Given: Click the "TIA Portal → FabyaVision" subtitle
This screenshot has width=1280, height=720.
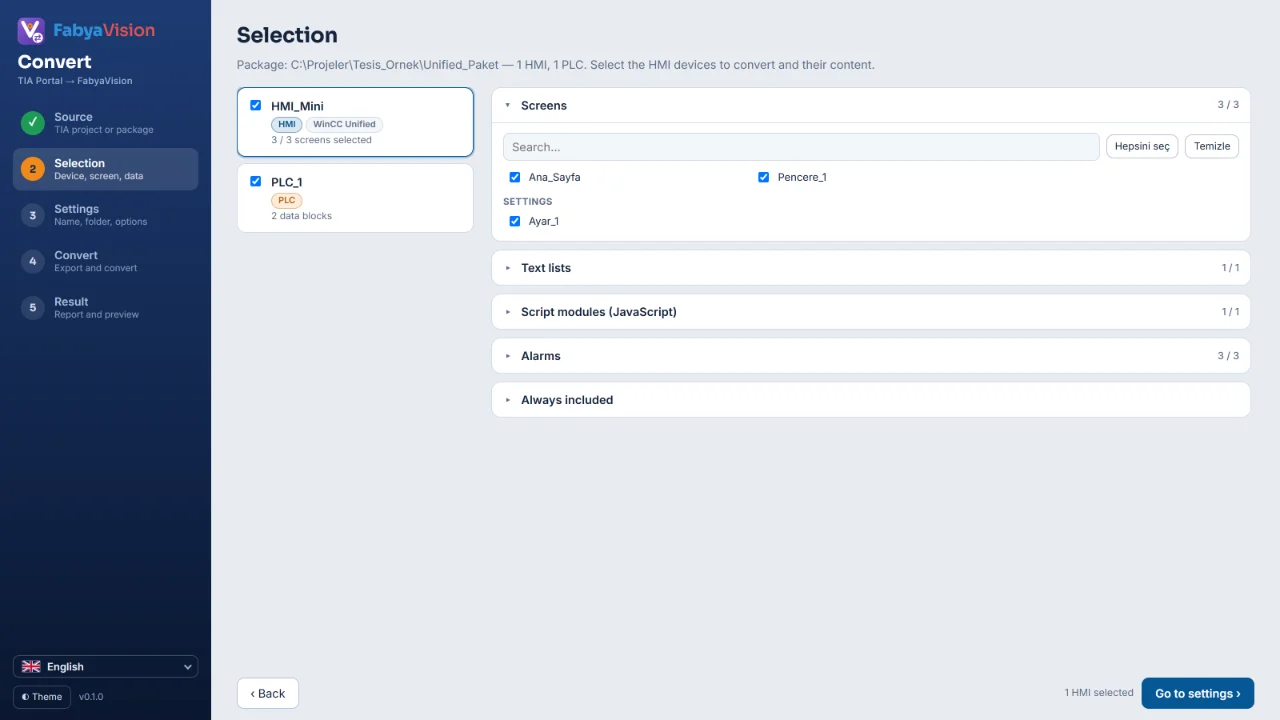Looking at the screenshot, I should pos(75,81).
